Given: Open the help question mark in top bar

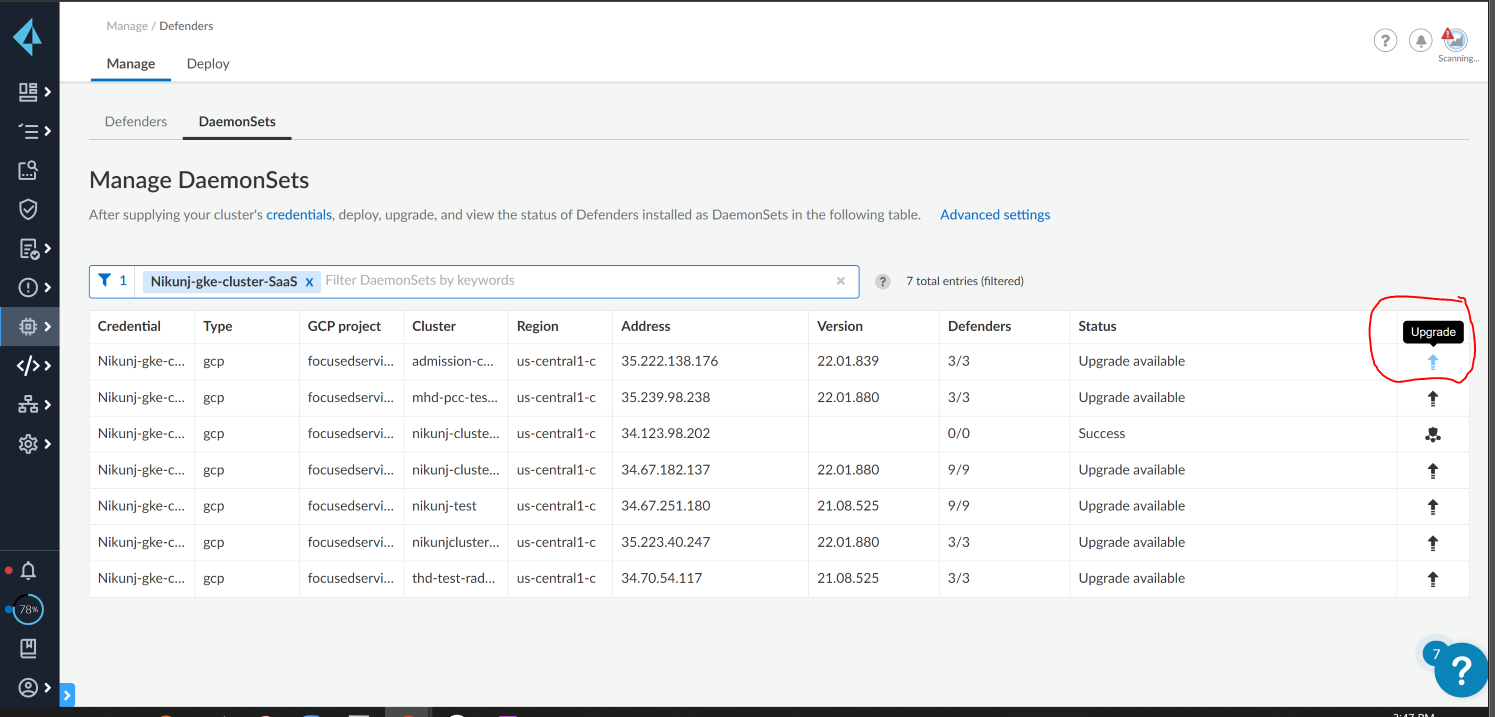Looking at the screenshot, I should [1384, 40].
